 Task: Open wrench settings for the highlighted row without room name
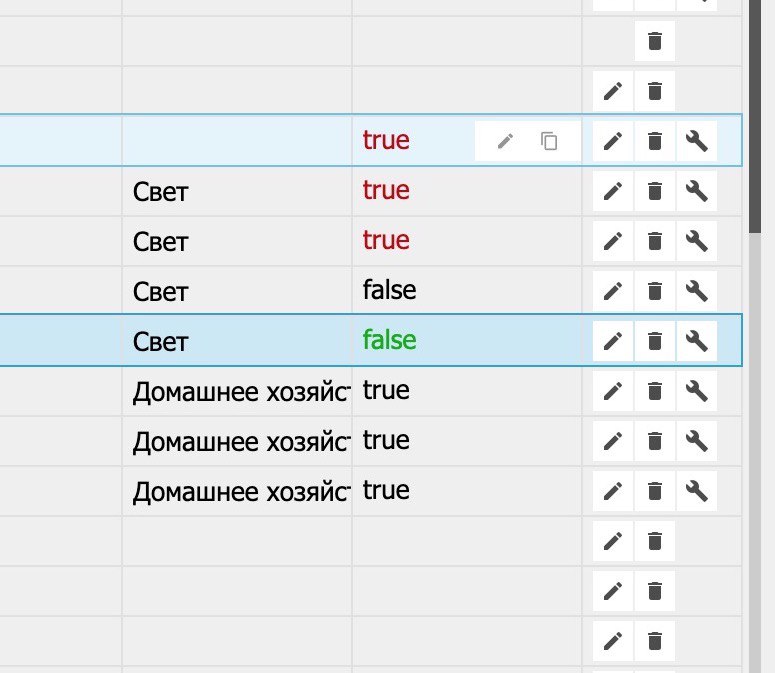696,141
